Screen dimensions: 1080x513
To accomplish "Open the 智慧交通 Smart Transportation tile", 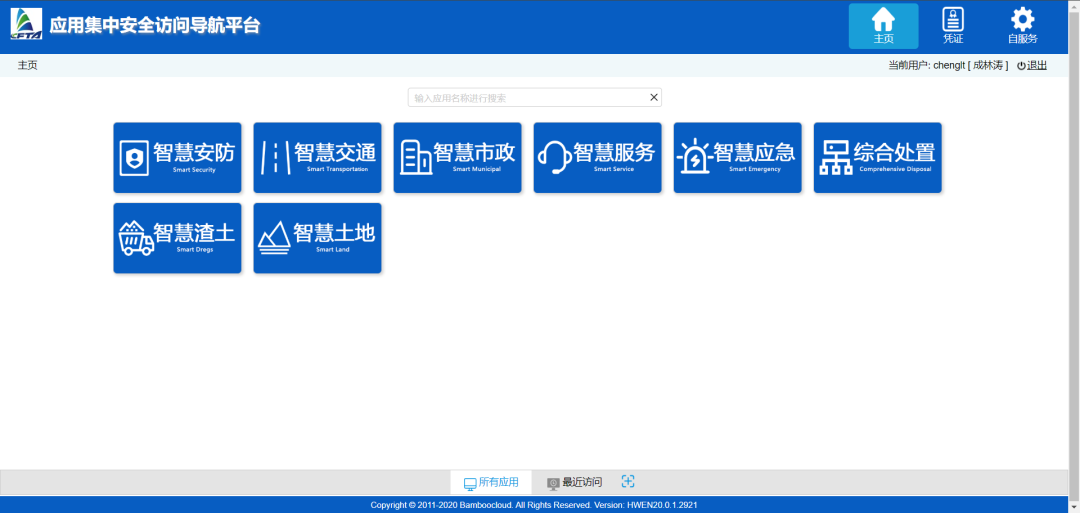I will click(318, 158).
